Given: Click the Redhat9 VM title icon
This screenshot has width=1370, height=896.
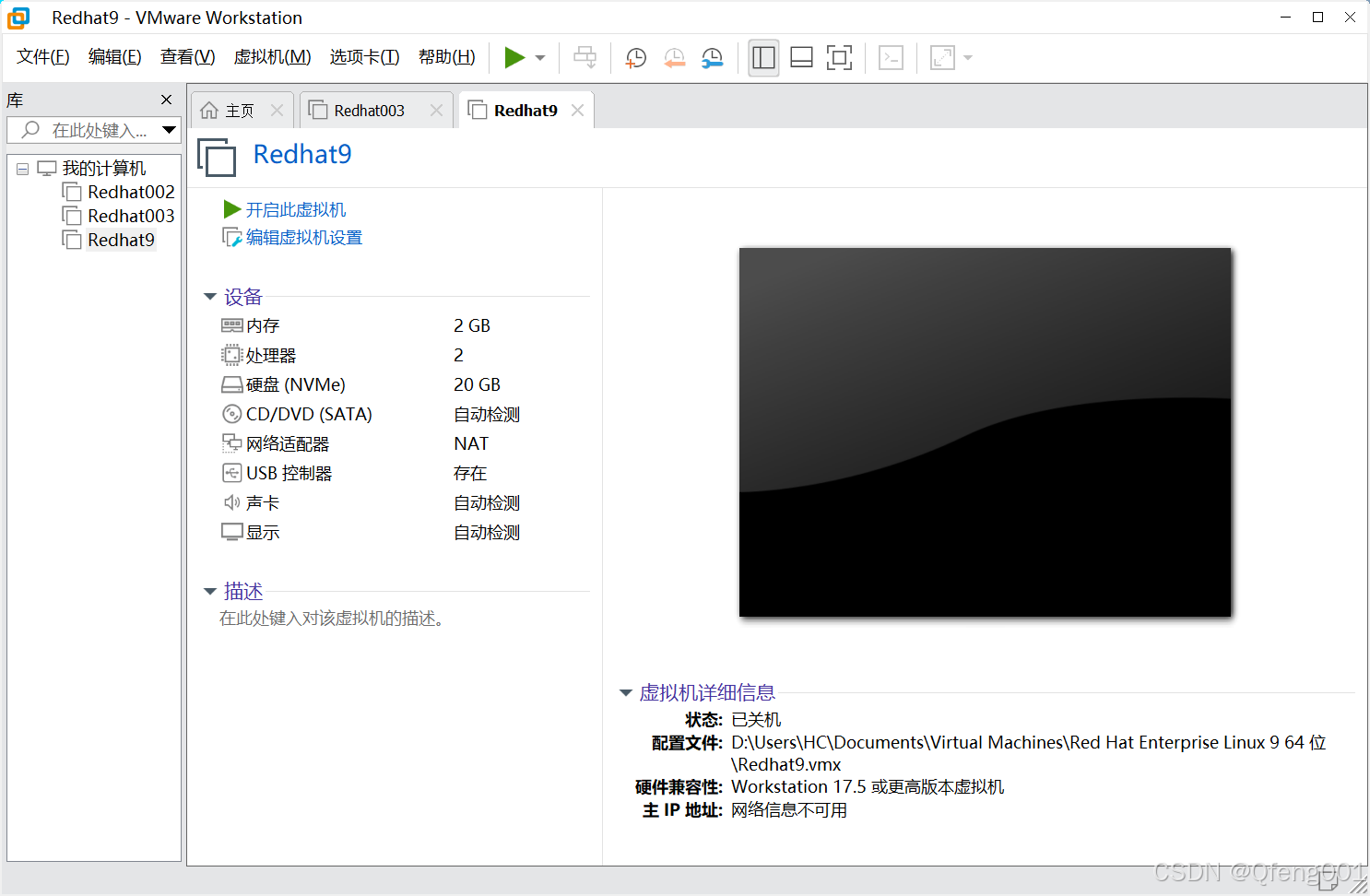Looking at the screenshot, I should click(x=217, y=157).
